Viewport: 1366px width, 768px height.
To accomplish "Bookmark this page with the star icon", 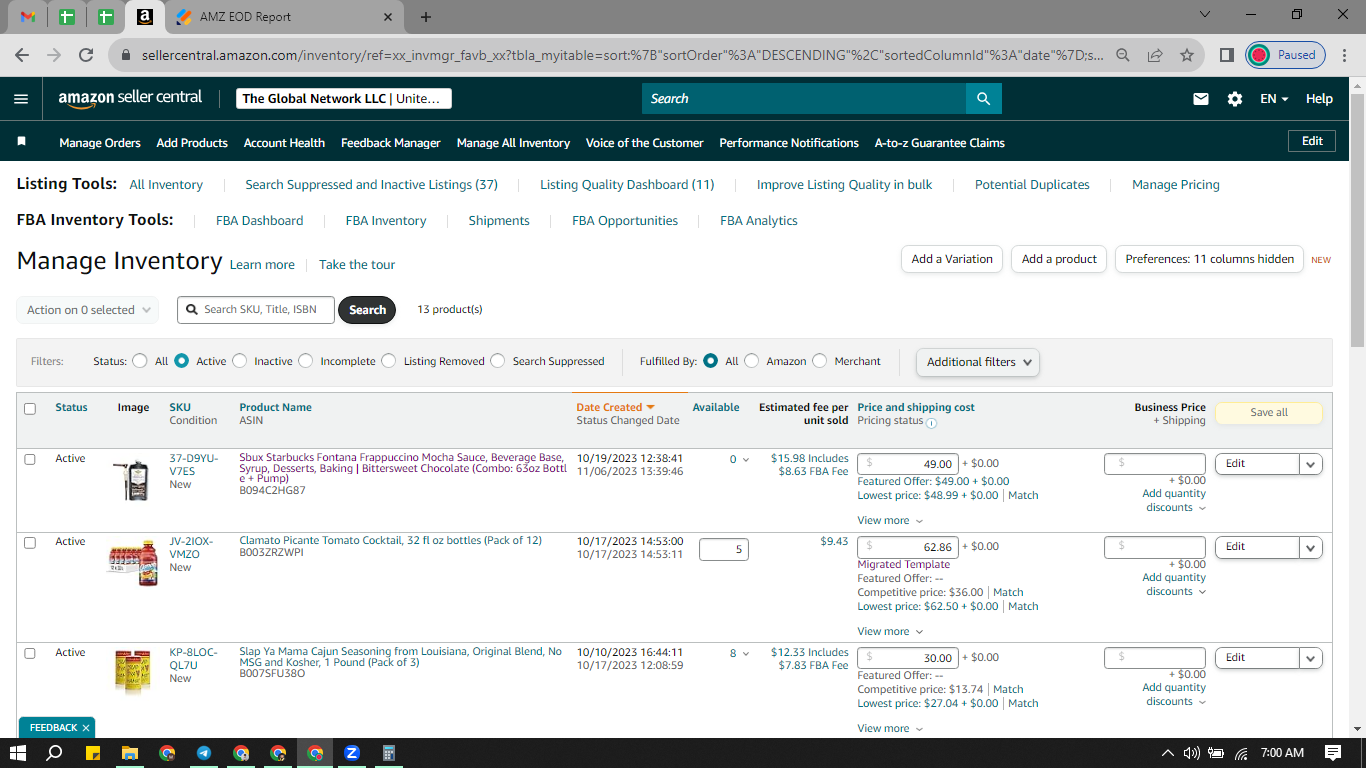I will 1187,55.
